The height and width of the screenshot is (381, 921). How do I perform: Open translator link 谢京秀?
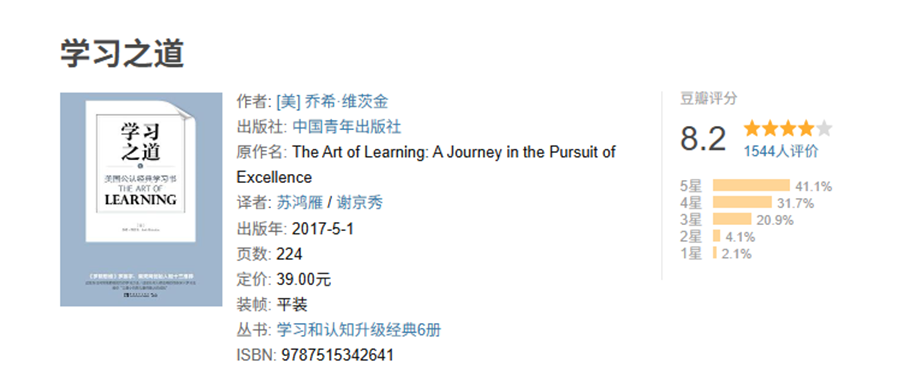pos(359,203)
